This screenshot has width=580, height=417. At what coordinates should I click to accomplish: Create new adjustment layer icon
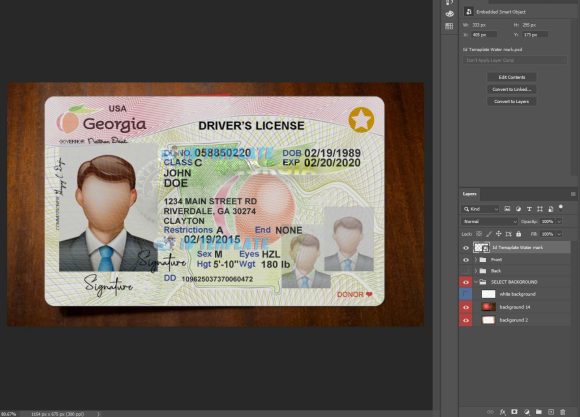click(526, 411)
